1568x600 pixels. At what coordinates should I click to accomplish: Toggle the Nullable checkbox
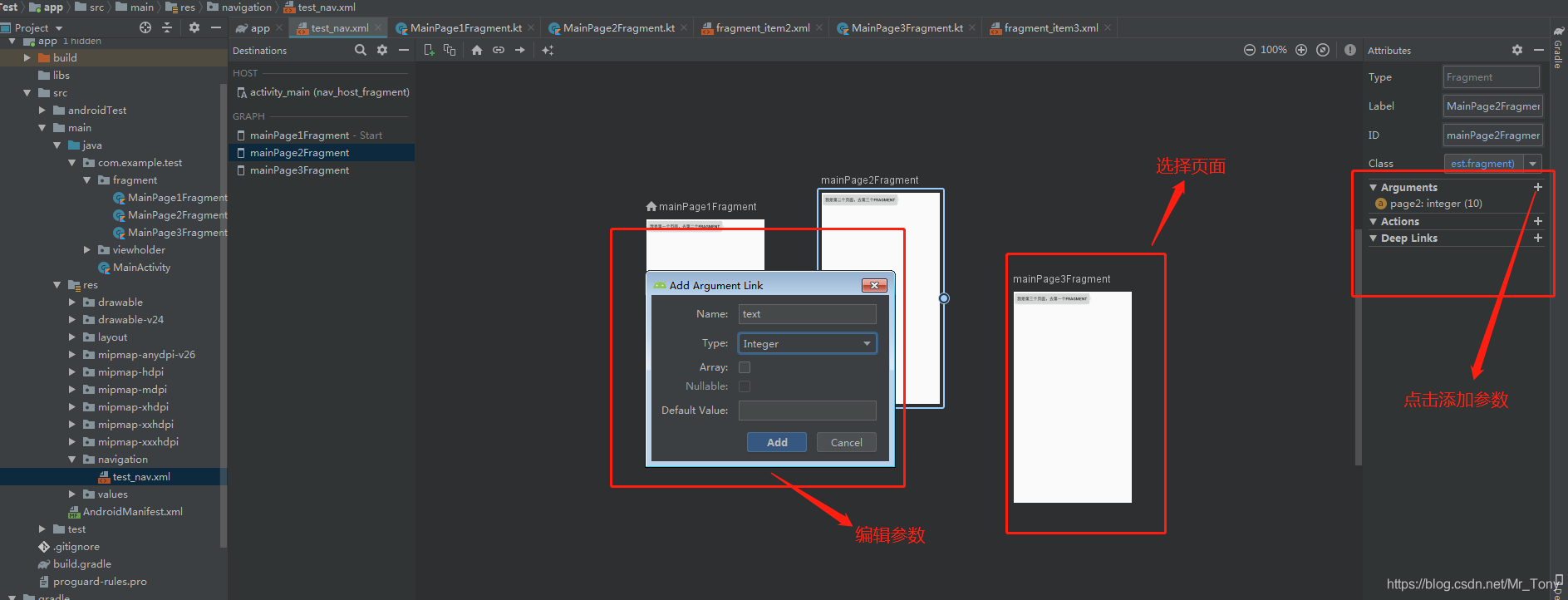pyautogui.click(x=745, y=386)
